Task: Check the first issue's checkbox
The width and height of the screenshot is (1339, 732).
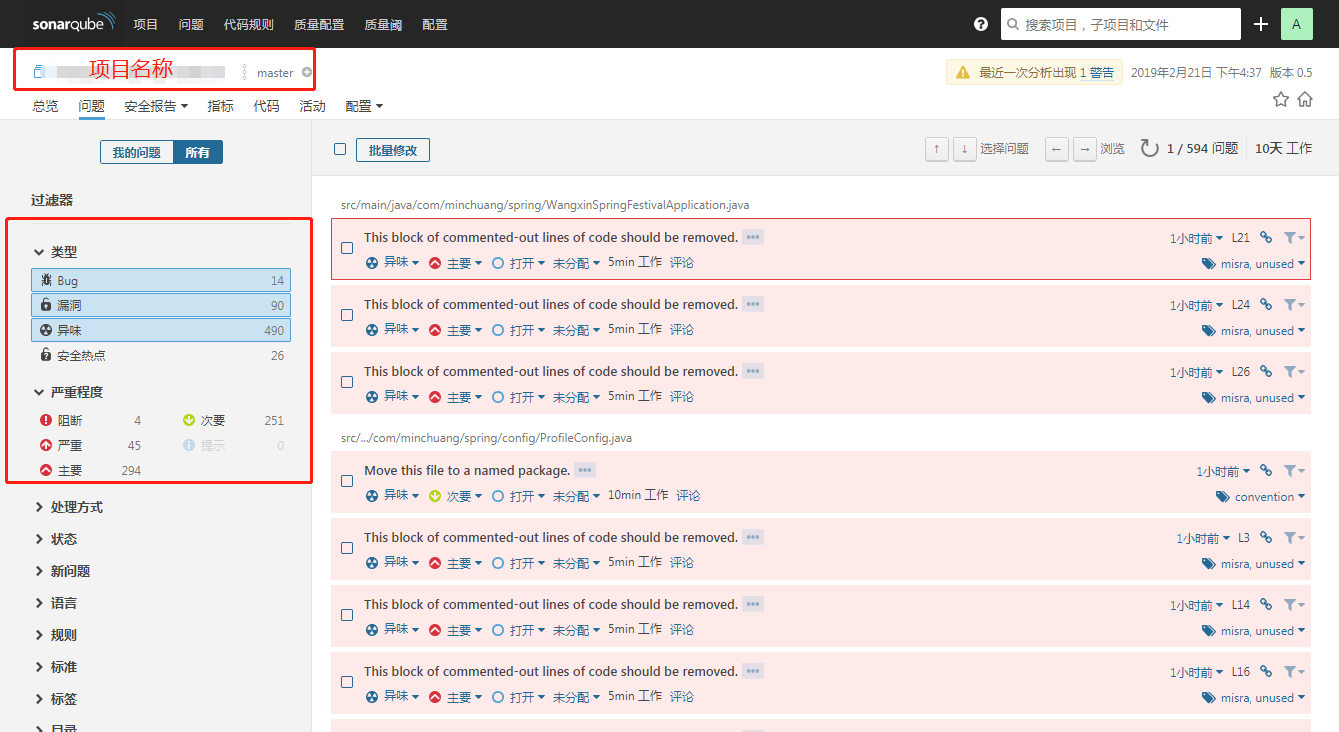Action: pos(346,248)
